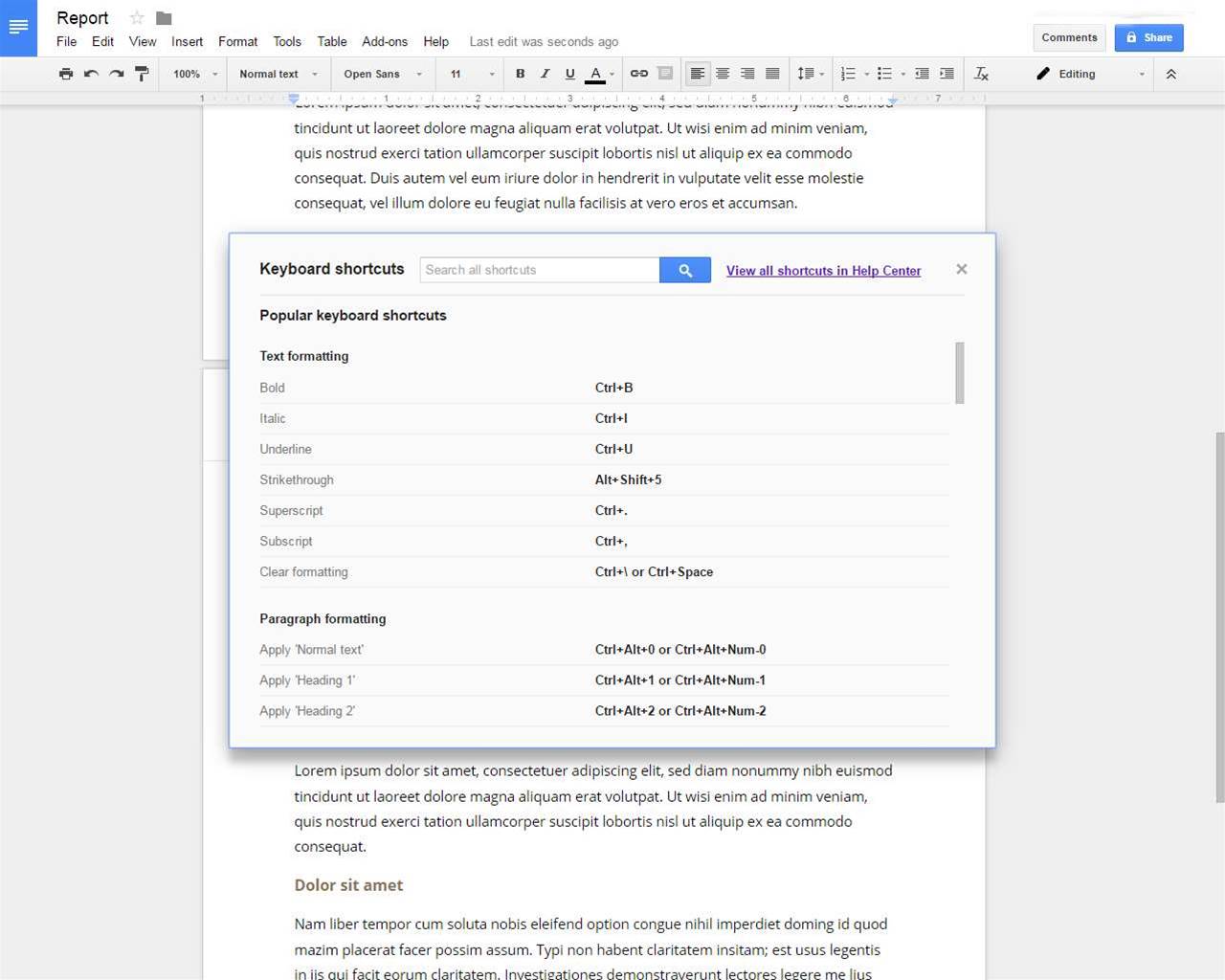Open View all shortcuts in Help Center
The height and width of the screenshot is (980, 1225).
[823, 271]
